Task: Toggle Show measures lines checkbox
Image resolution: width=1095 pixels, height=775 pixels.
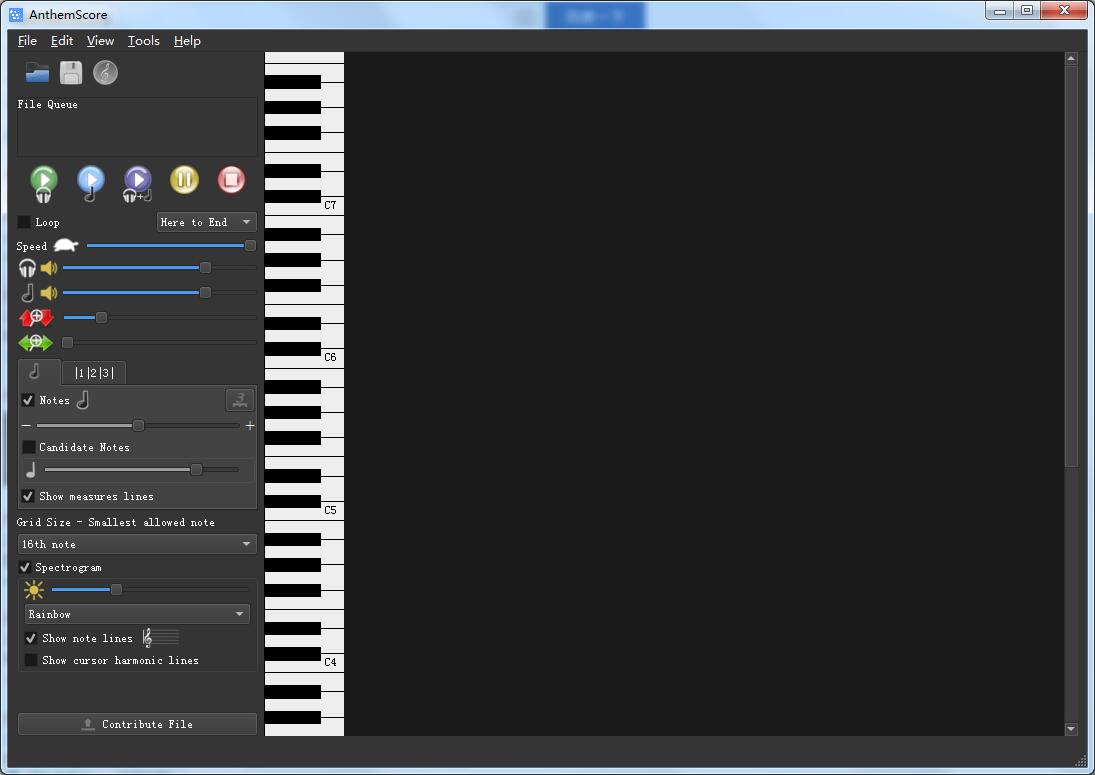Action: click(28, 496)
